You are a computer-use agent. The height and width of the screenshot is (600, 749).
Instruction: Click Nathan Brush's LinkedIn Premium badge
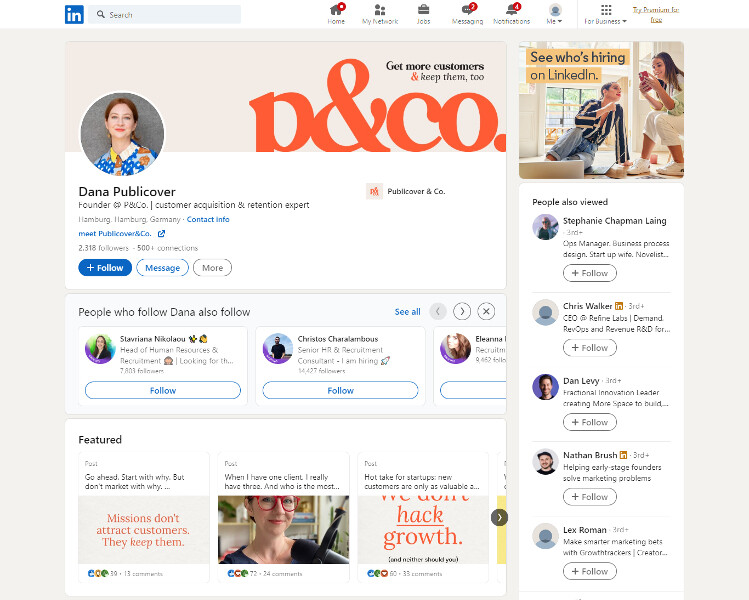pyautogui.click(x=623, y=455)
